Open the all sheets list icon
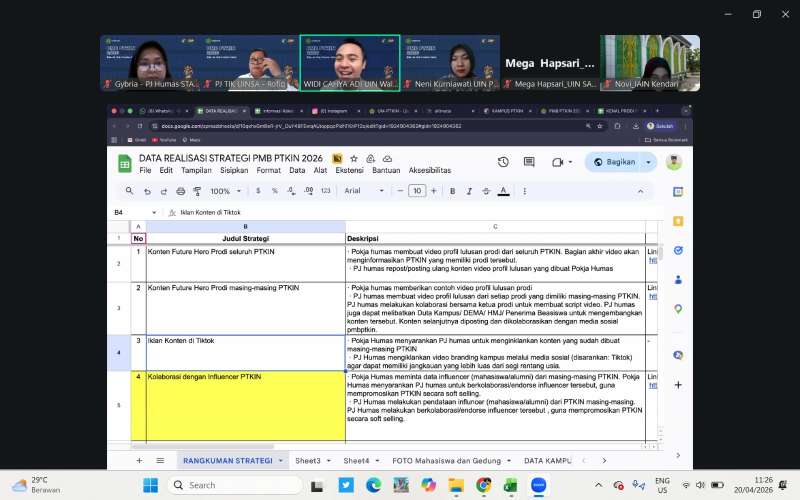Image resolution: width=800 pixels, height=500 pixels. [160, 460]
